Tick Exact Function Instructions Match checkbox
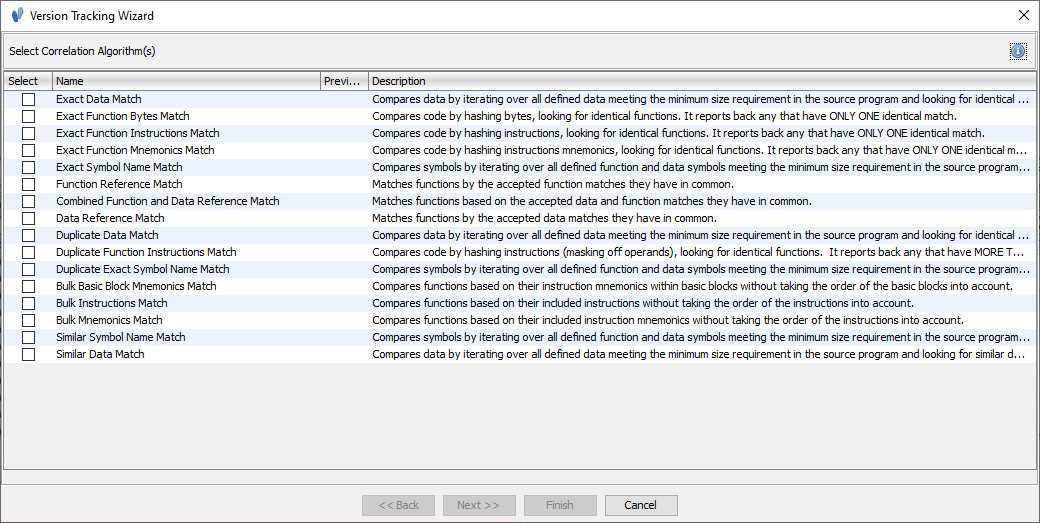Screen dimensions: 1040x523 tap(29, 133)
